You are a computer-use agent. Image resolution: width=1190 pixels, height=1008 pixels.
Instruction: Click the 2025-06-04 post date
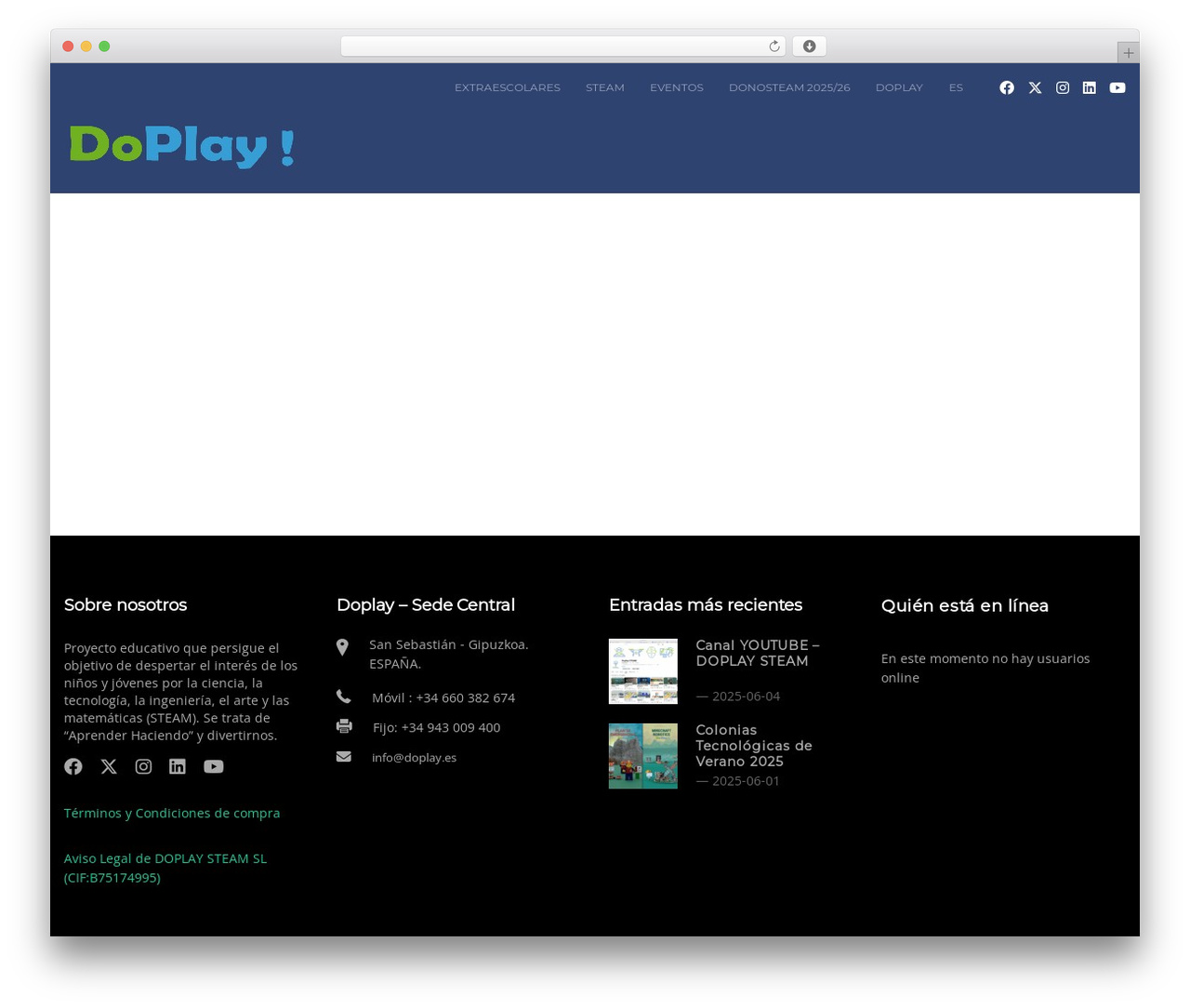pyautogui.click(x=746, y=696)
